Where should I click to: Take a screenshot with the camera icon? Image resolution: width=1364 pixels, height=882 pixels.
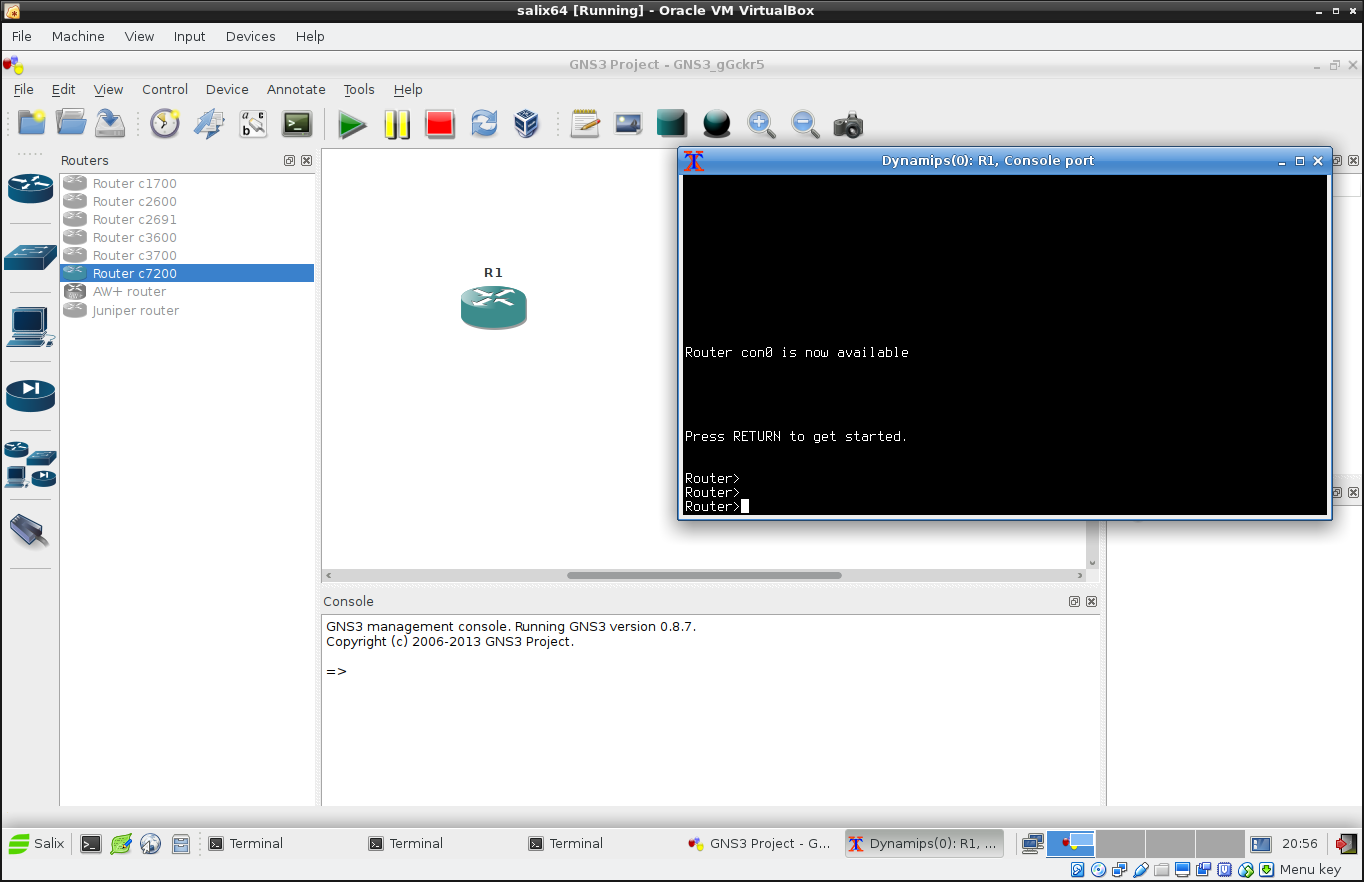pos(848,124)
